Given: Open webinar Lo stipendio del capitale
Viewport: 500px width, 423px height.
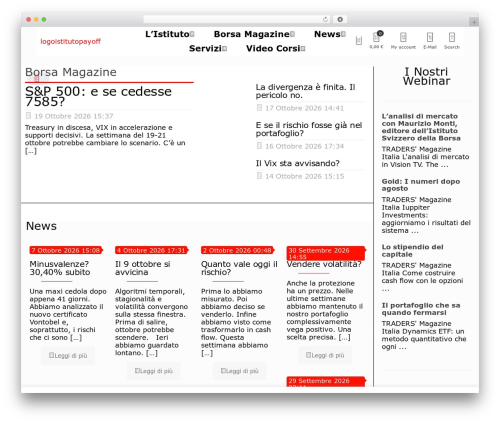Looking at the screenshot, I should pyautogui.click(x=412, y=251).
